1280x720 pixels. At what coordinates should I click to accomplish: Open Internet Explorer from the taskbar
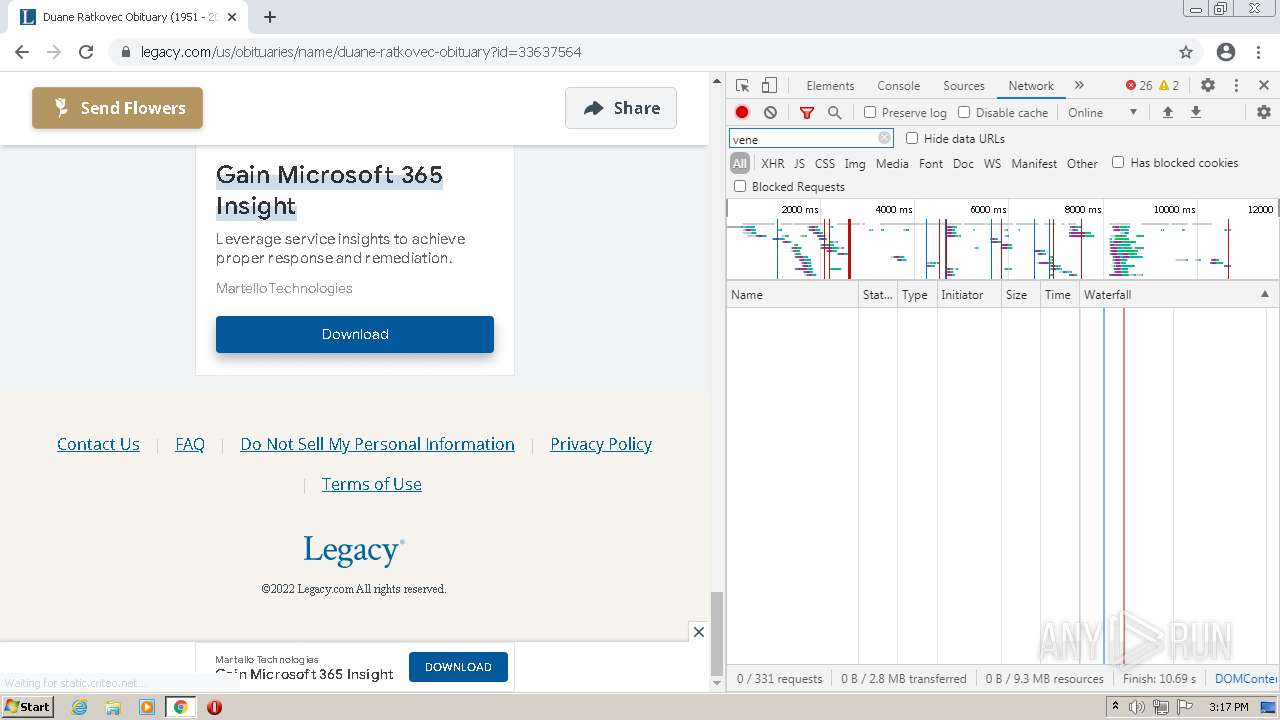point(80,707)
